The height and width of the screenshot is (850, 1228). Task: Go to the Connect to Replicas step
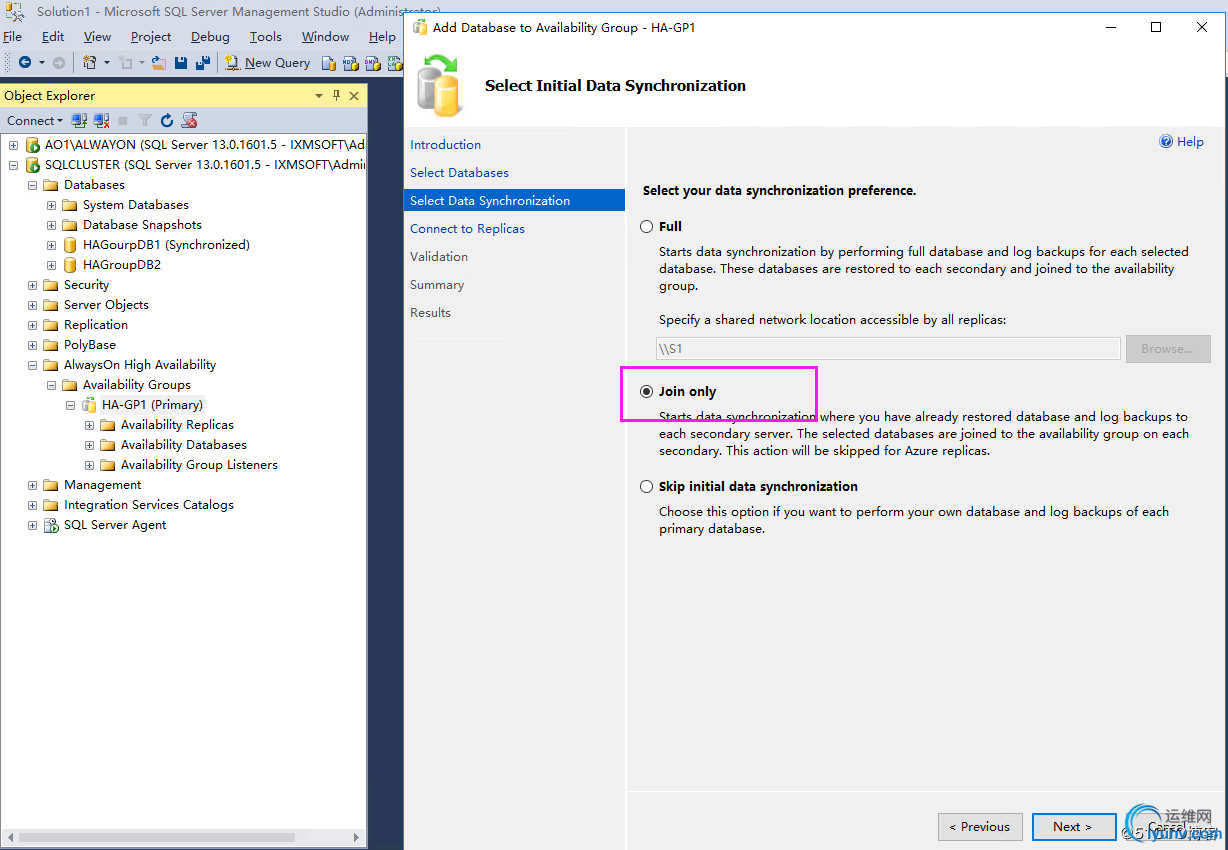467,228
